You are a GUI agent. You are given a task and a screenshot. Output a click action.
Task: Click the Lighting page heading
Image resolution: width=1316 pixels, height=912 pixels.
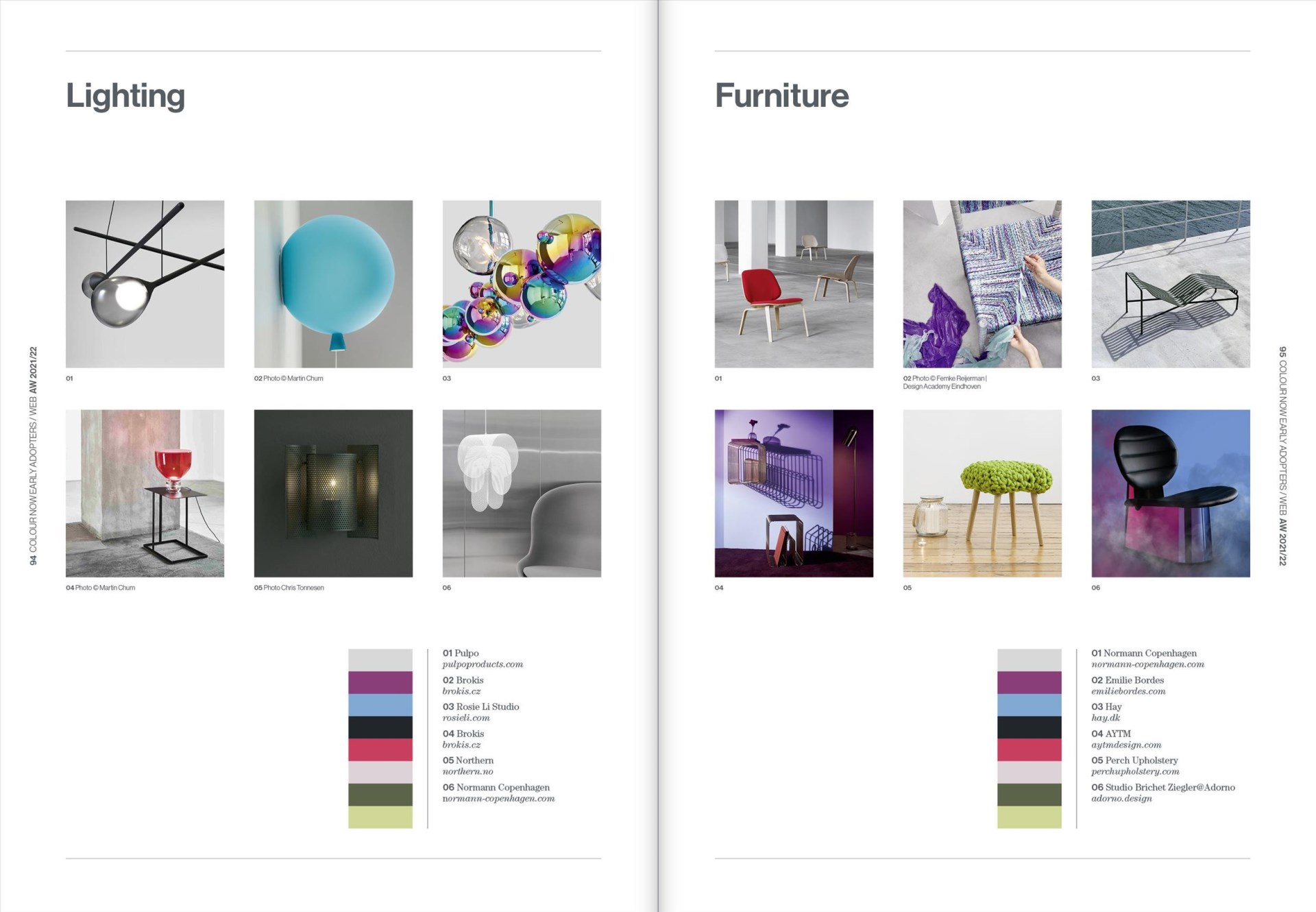[x=125, y=95]
